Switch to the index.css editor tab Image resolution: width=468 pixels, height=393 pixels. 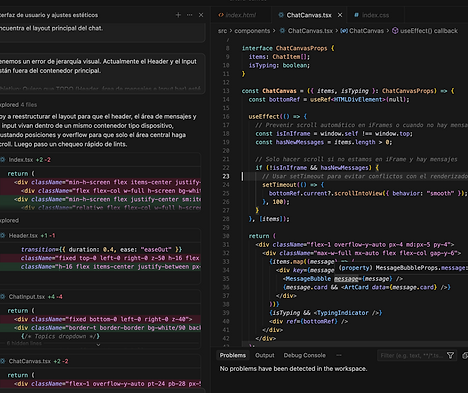click(372, 15)
